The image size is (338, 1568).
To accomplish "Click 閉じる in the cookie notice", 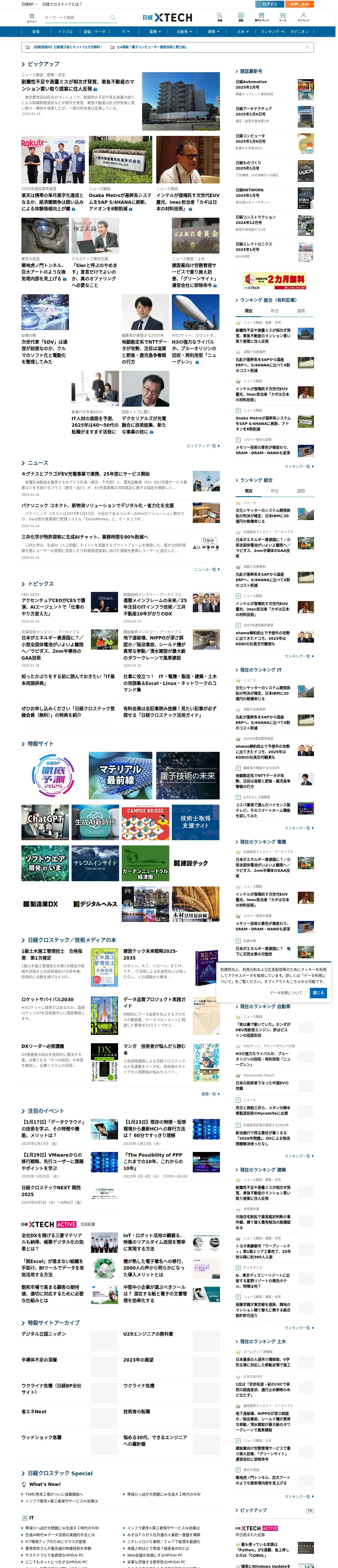I will (319, 993).
